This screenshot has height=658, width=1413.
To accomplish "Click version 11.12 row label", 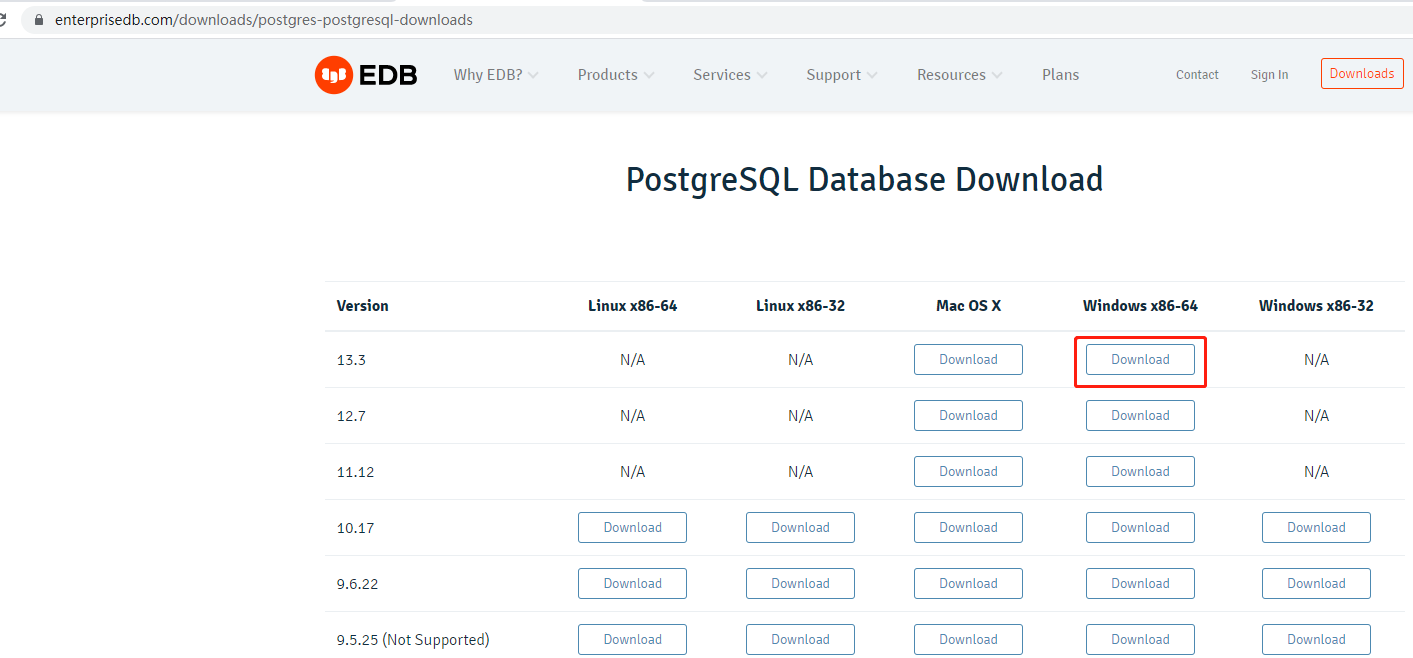I will [355, 472].
